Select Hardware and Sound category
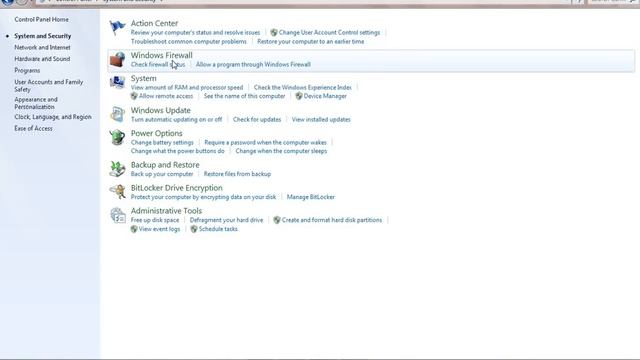 click(42, 59)
